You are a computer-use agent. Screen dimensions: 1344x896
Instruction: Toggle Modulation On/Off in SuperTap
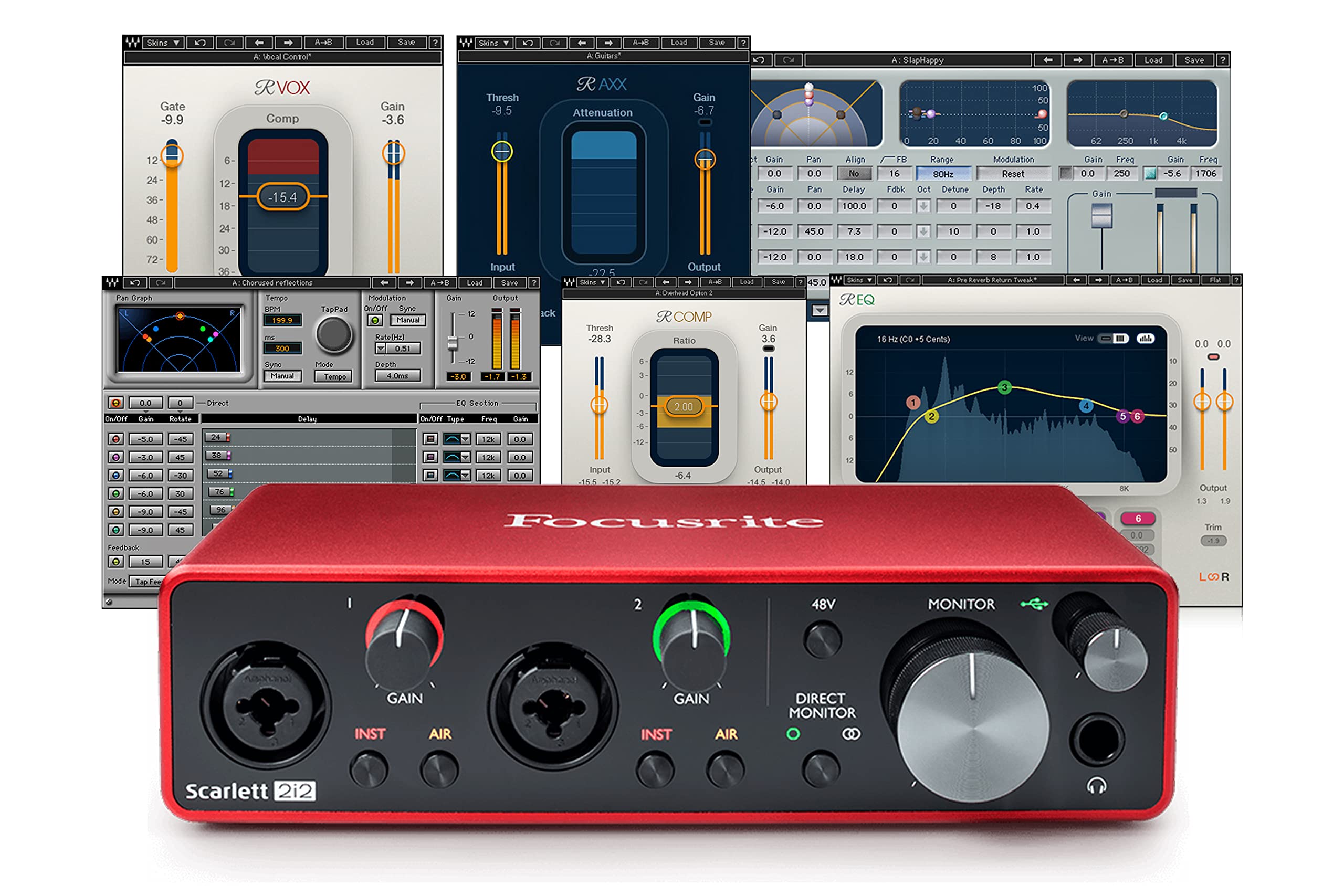click(x=375, y=321)
